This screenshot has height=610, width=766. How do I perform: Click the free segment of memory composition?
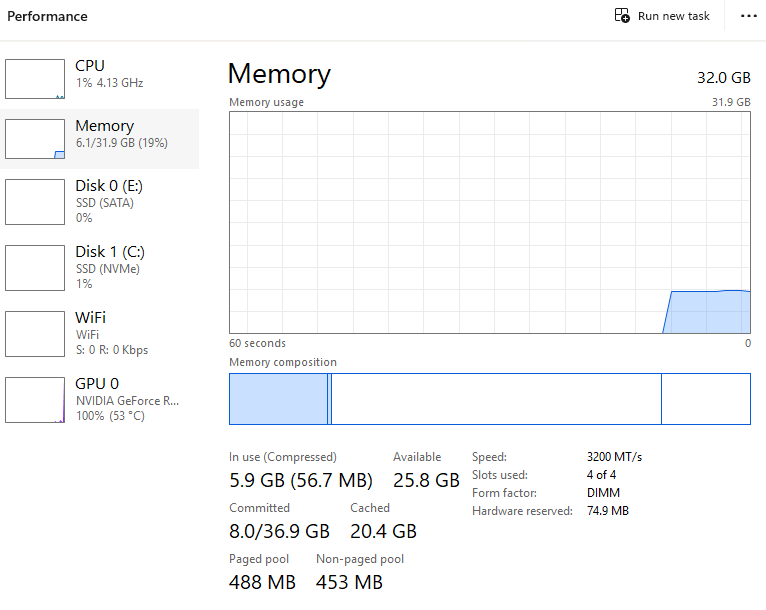coord(705,399)
